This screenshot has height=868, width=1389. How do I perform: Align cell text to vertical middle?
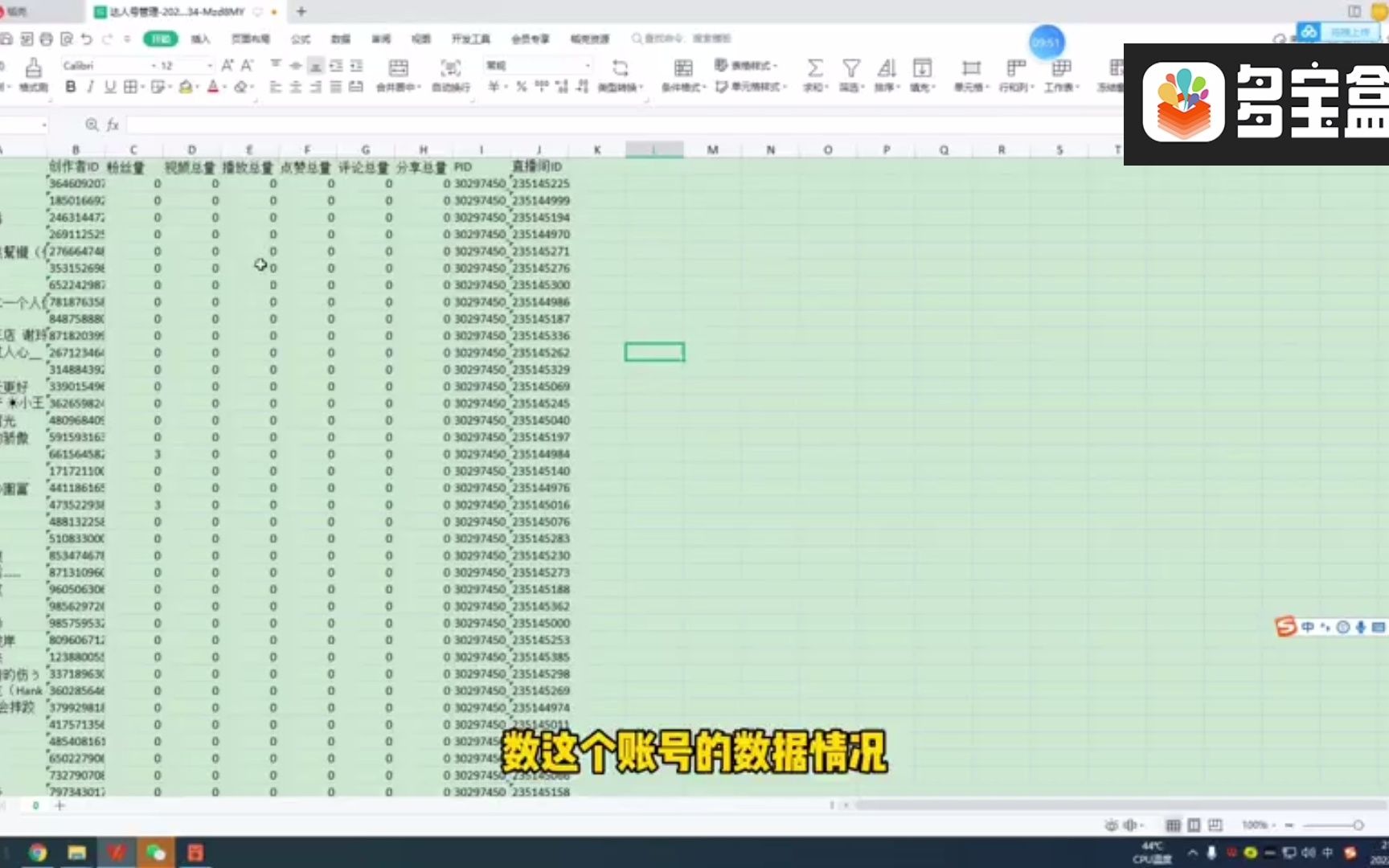click(x=296, y=65)
